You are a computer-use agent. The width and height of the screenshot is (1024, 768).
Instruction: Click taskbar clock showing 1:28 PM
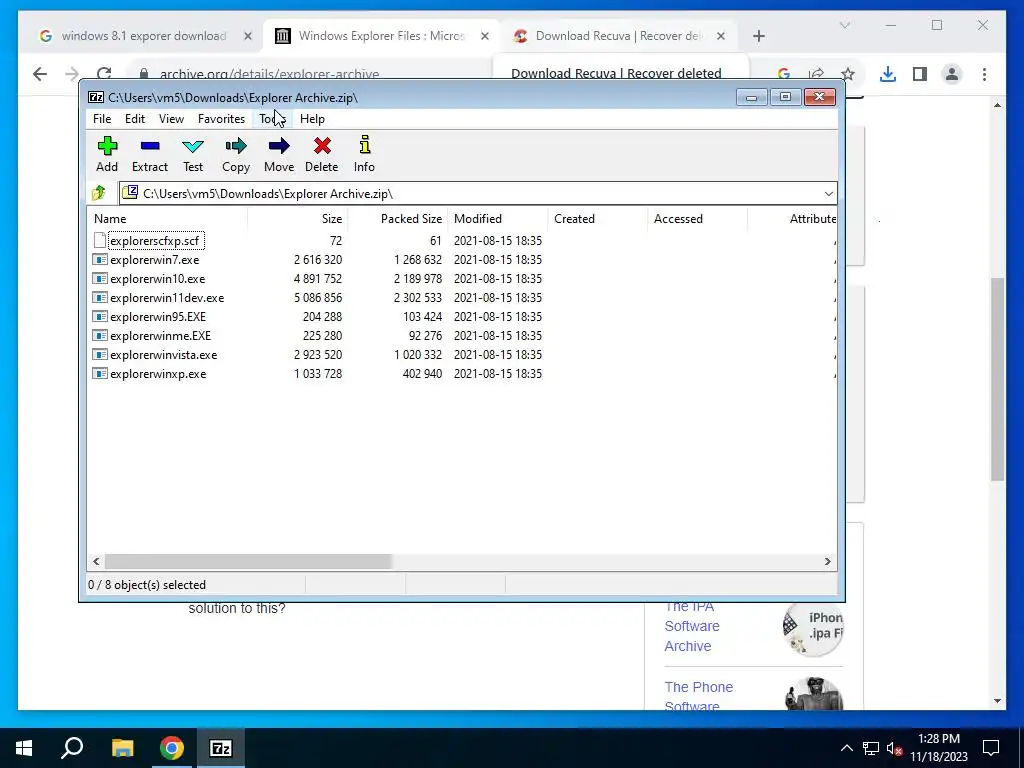click(938, 748)
